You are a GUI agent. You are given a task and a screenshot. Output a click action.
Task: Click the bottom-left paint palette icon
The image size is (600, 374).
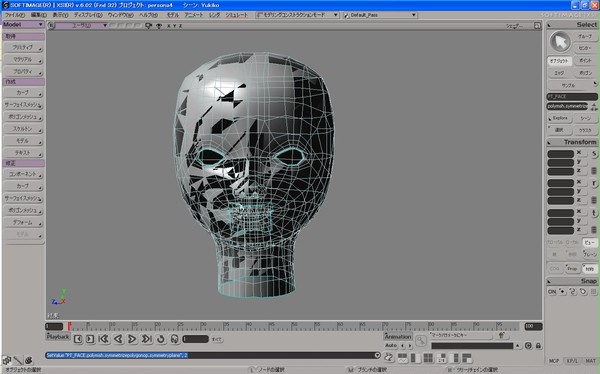[29, 360]
